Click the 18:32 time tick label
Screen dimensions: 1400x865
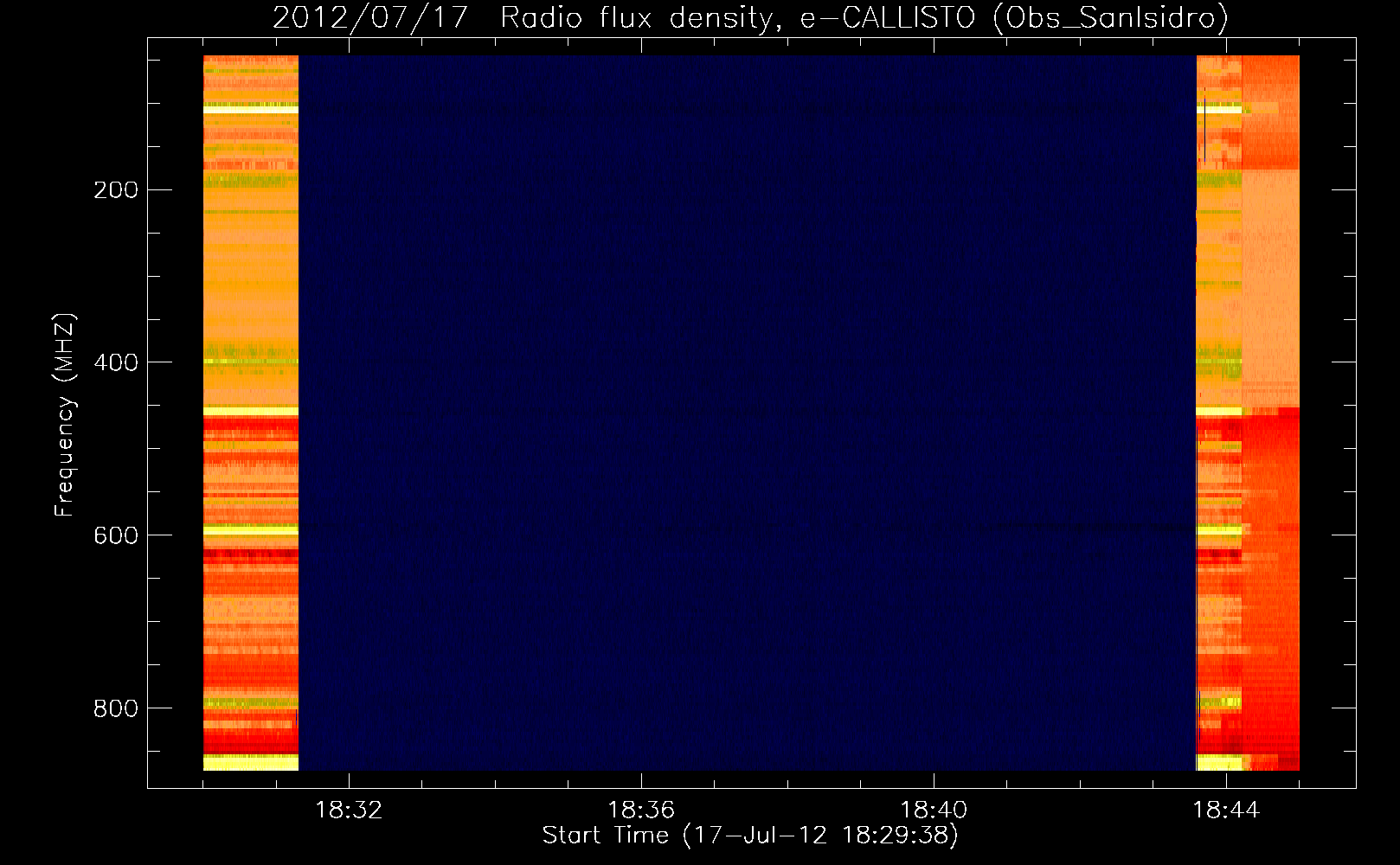pyautogui.click(x=349, y=811)
